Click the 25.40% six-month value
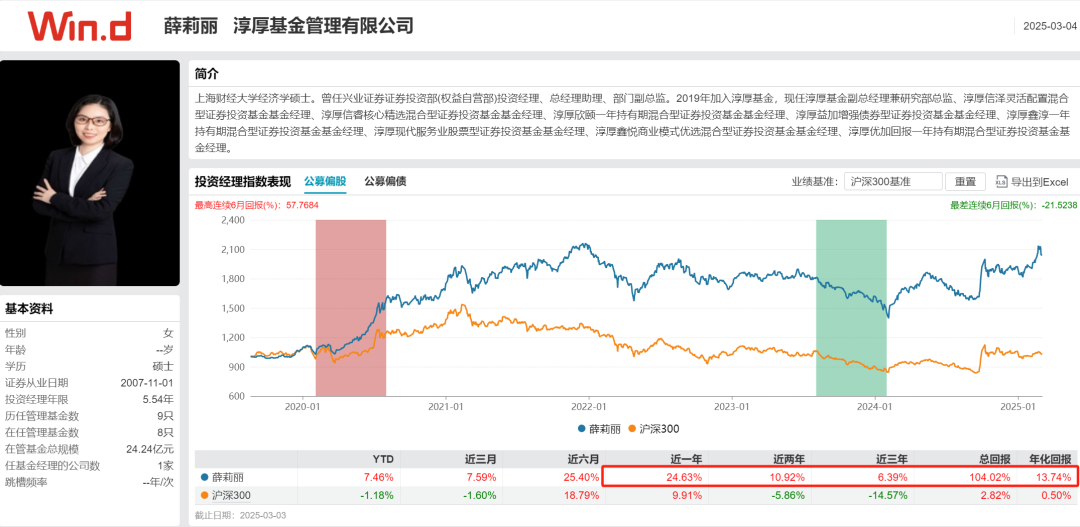Viewport: 1080px width, 527px height. pyautogui.click(x=581, y=477)
